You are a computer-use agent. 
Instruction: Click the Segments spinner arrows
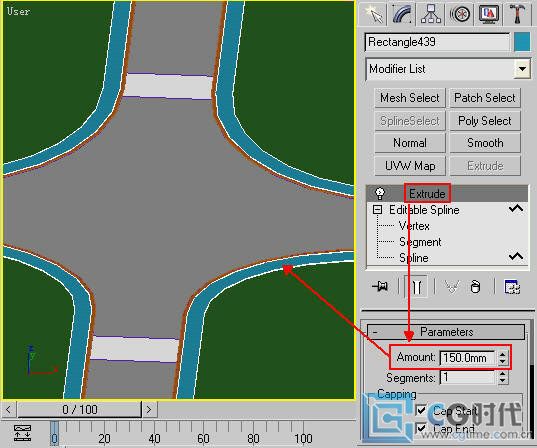pyautogui.click(x=502, y=377)
